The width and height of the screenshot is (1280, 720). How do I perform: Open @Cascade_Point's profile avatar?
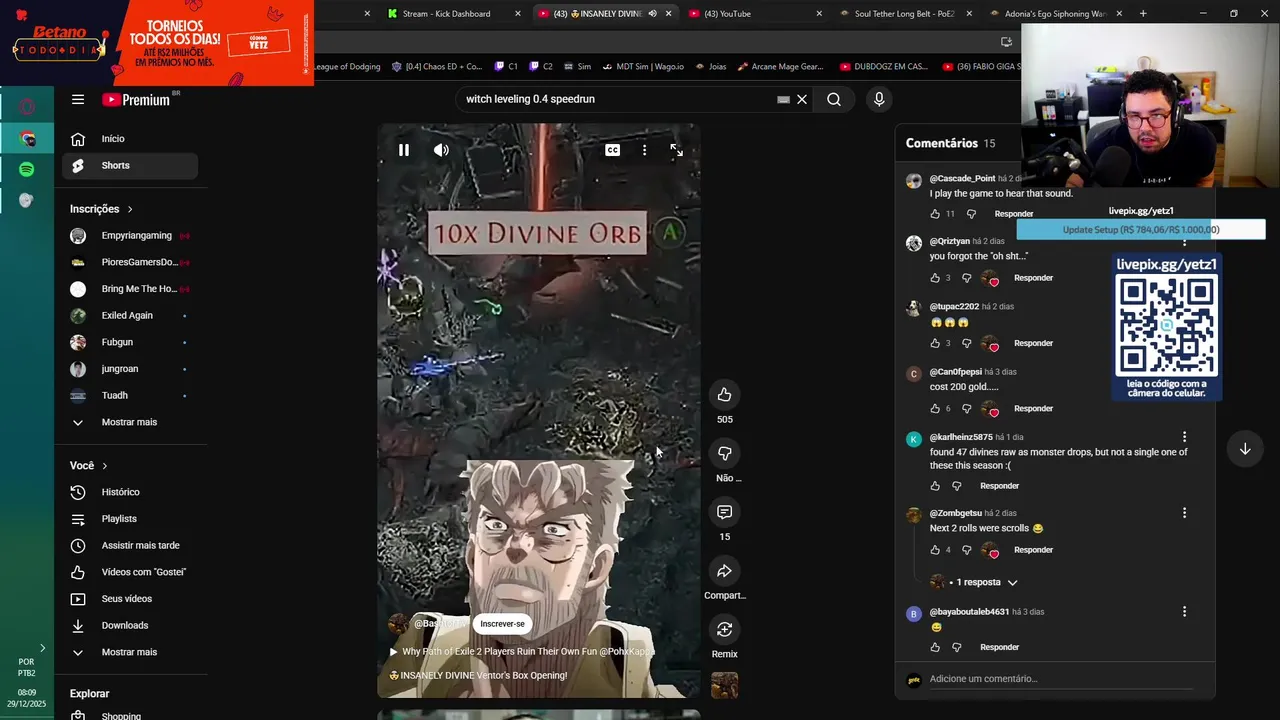pyautogui.click(x=914, y=182)
